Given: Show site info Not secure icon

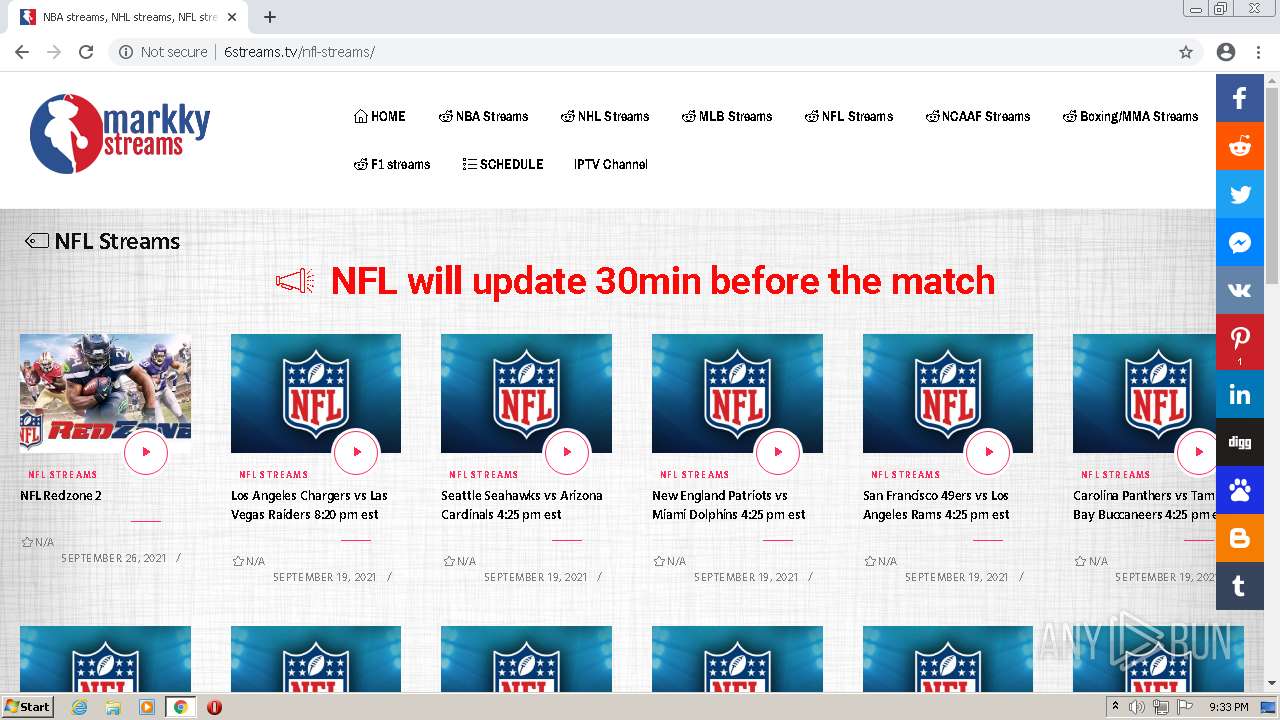Looking at the screenshot, I should point(126,52).
